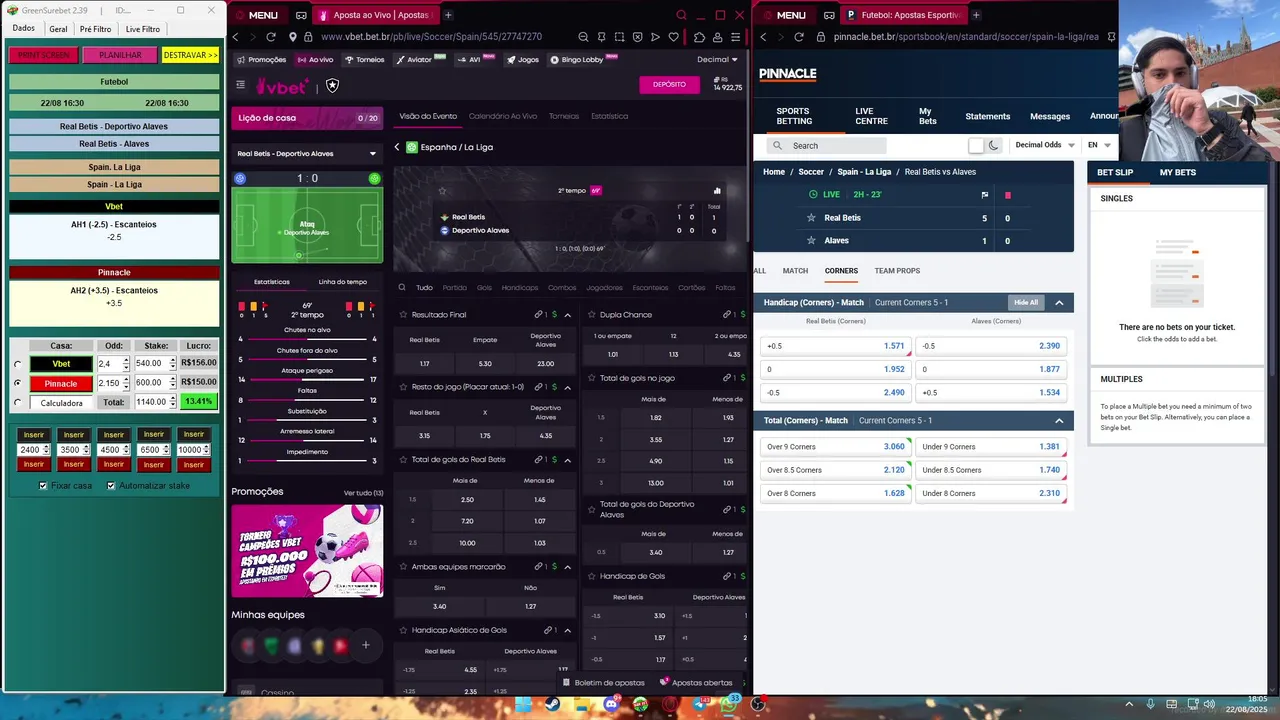Click the star next to Alaves on Pinnacle
This screenshot has height=720, width=1280.
point(811,241)
